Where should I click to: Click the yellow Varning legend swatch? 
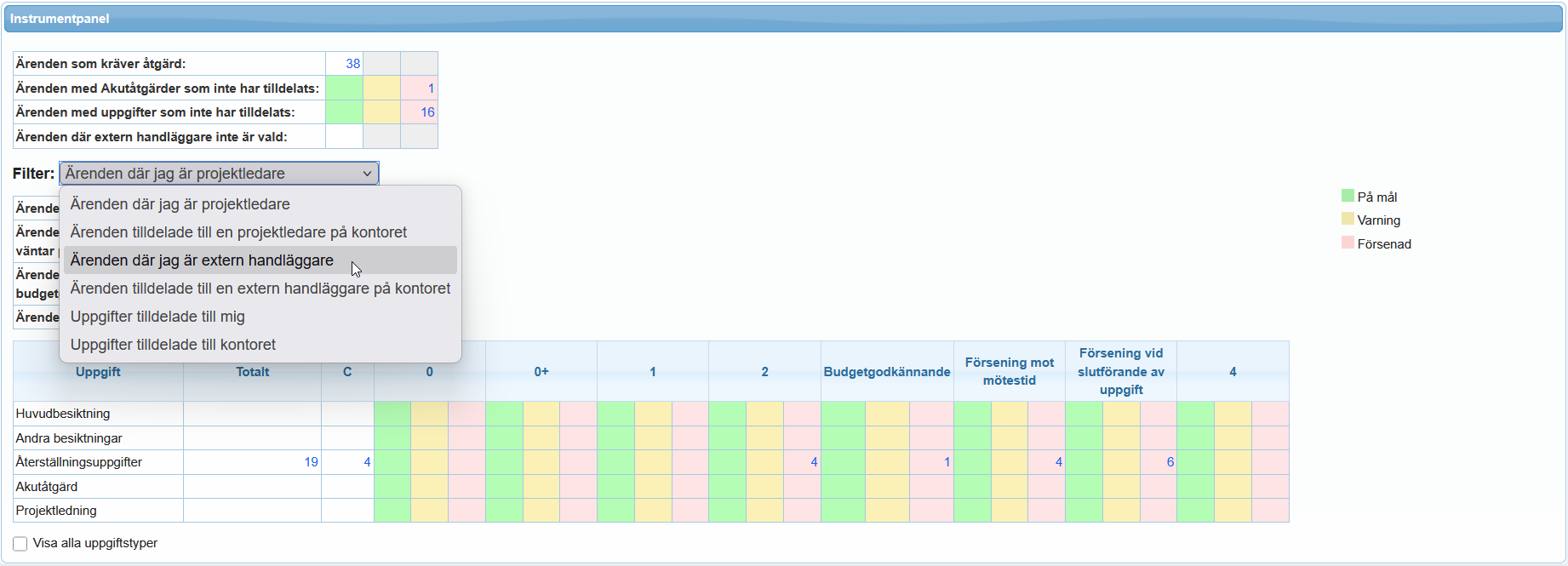point(1348,220)
